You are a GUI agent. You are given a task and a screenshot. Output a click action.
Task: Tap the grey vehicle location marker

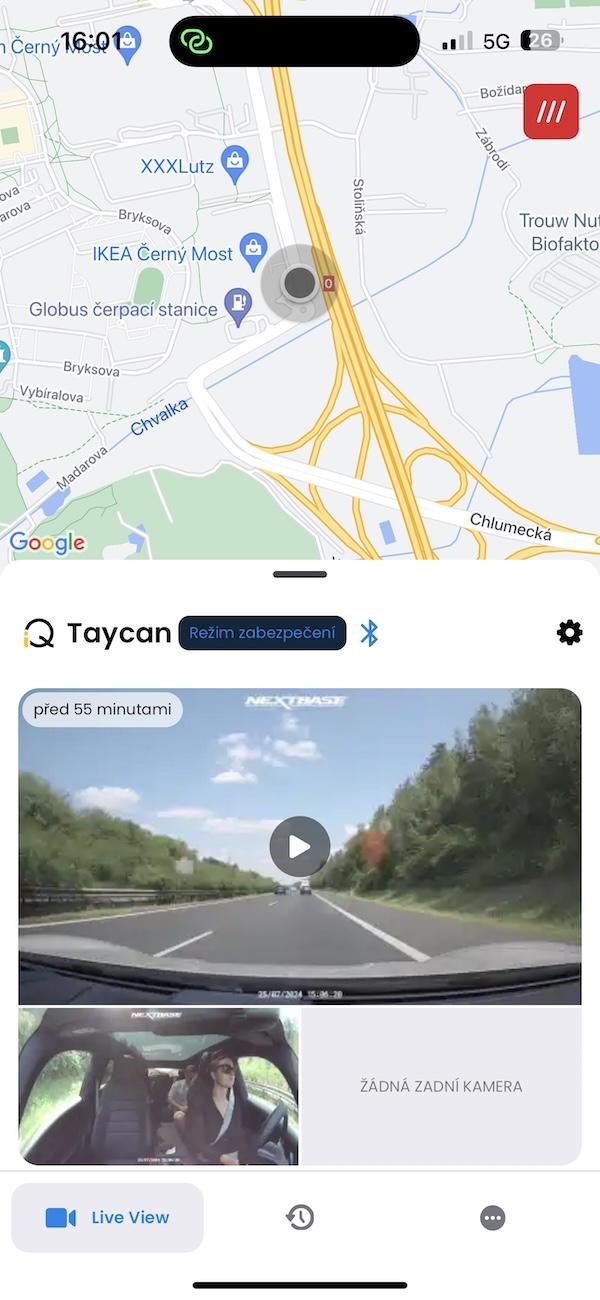299,284
